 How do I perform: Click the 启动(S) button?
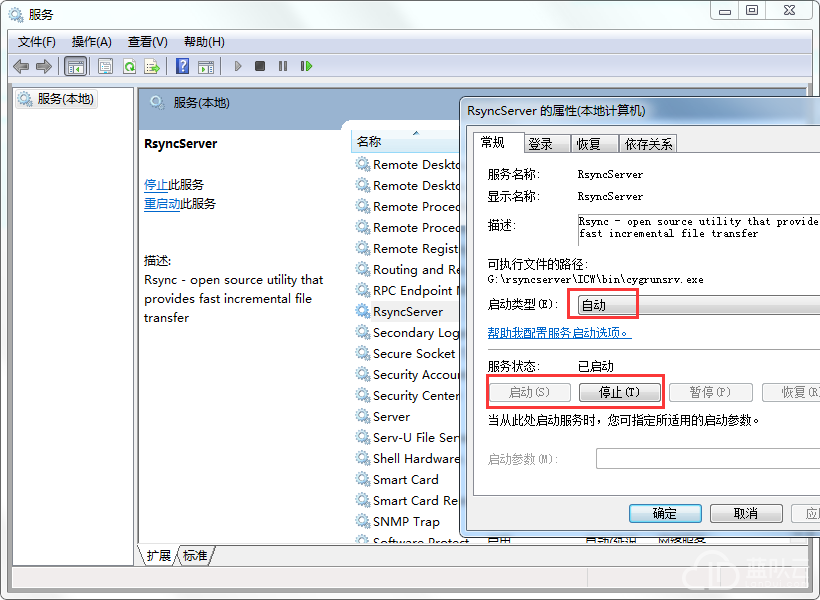coord(529,392)
